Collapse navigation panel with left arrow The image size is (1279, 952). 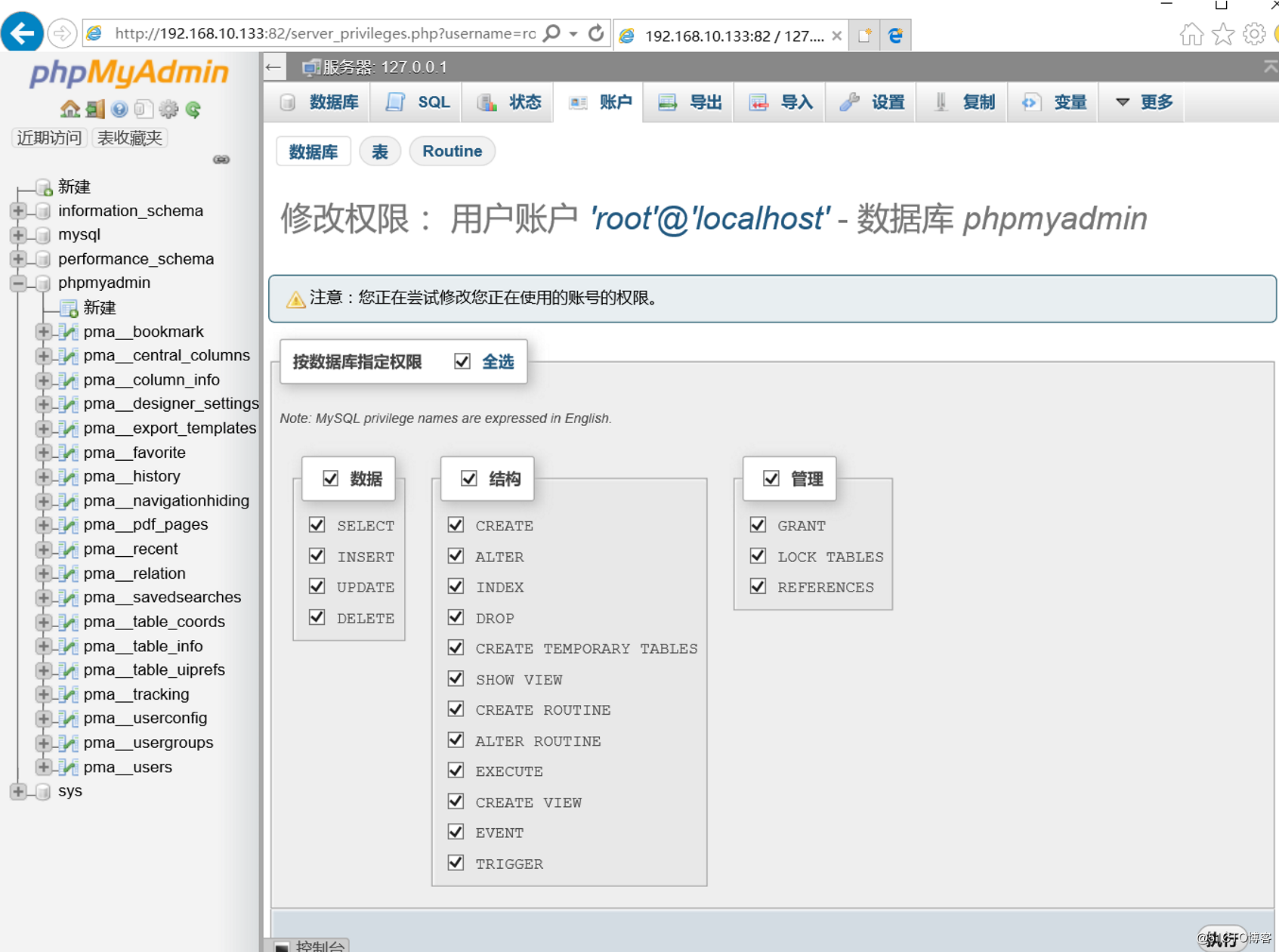tap(273, 67)
